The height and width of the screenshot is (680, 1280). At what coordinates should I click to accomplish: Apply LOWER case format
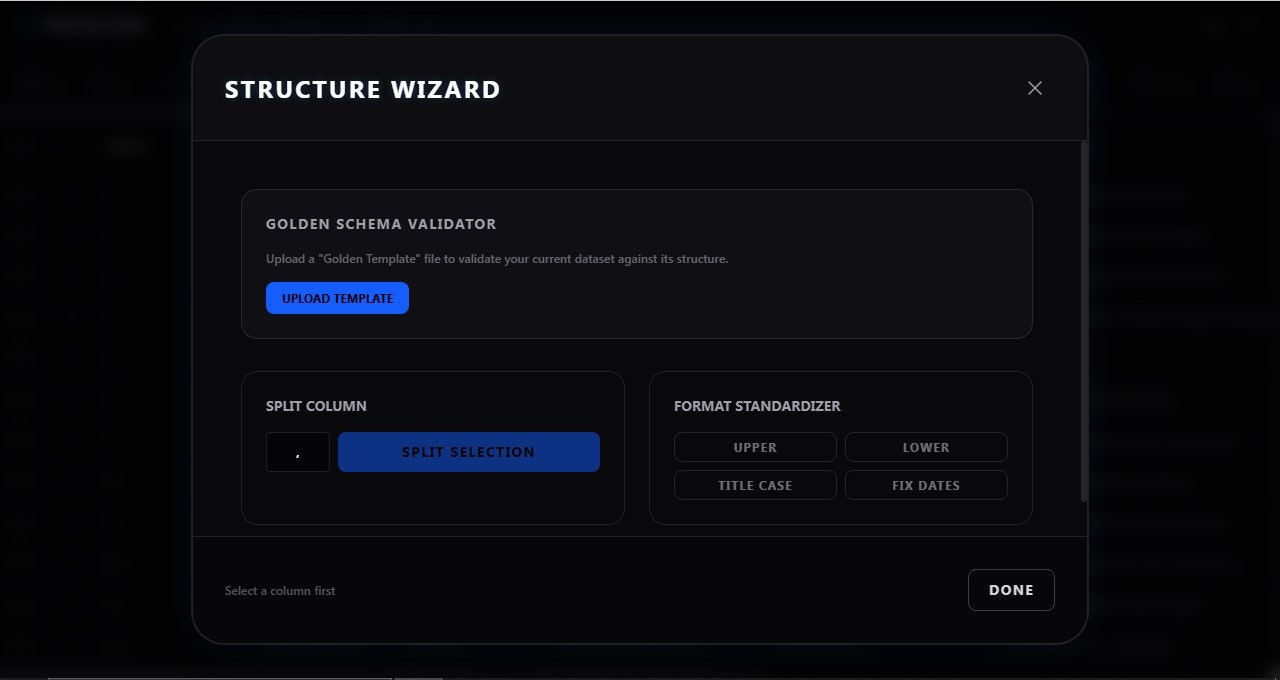pyautogui.click(x=926, y=447)
